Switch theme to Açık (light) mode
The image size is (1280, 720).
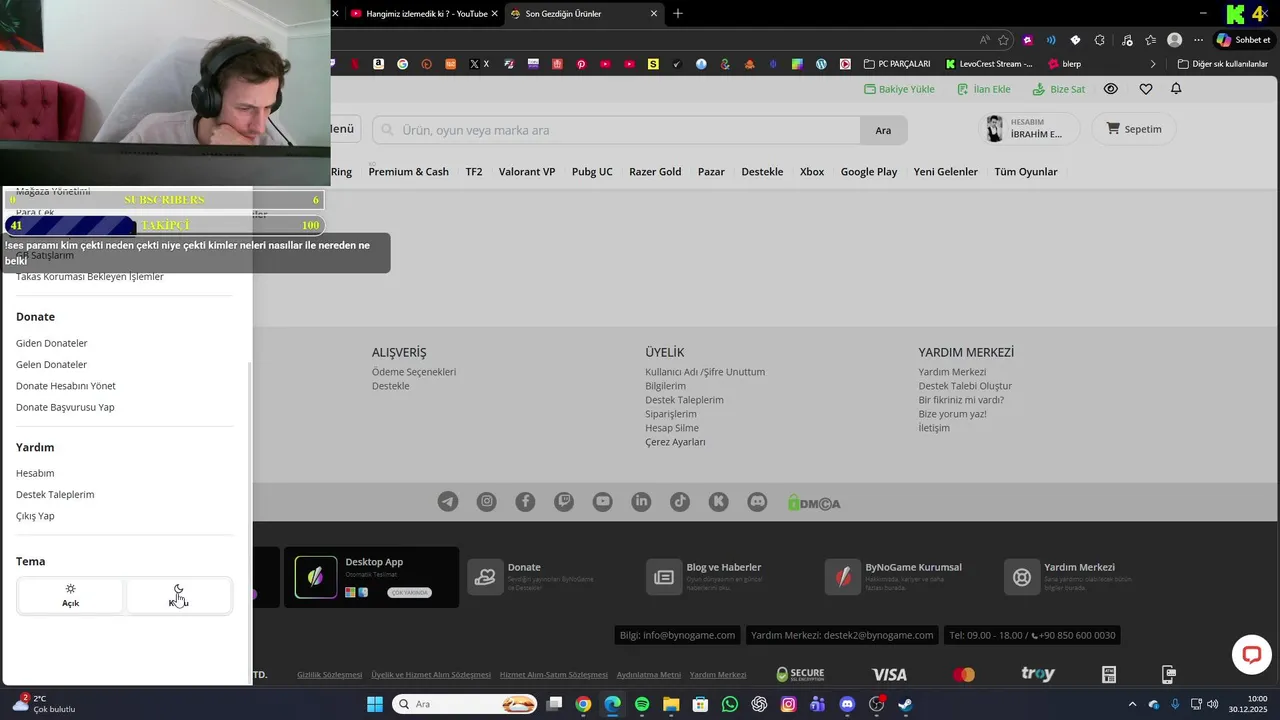[70, 596]
